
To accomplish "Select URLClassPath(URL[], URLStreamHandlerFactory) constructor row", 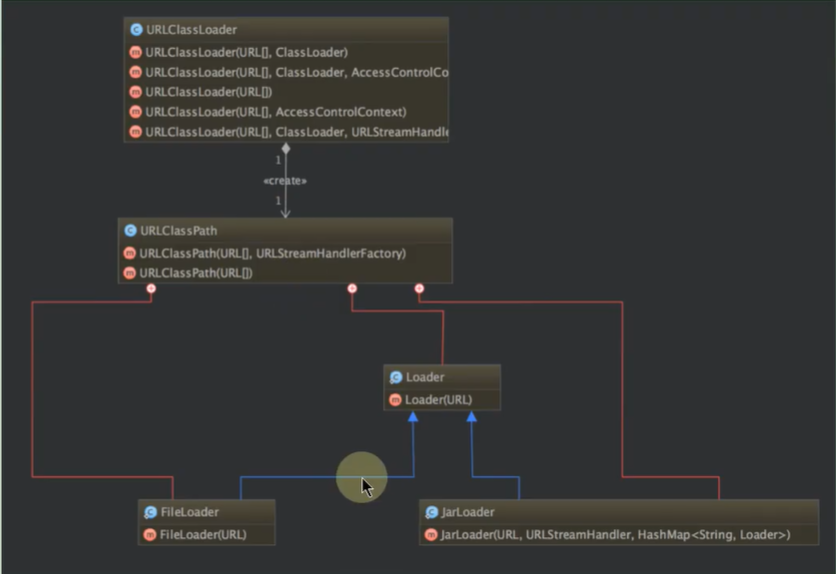I will 272,254.
